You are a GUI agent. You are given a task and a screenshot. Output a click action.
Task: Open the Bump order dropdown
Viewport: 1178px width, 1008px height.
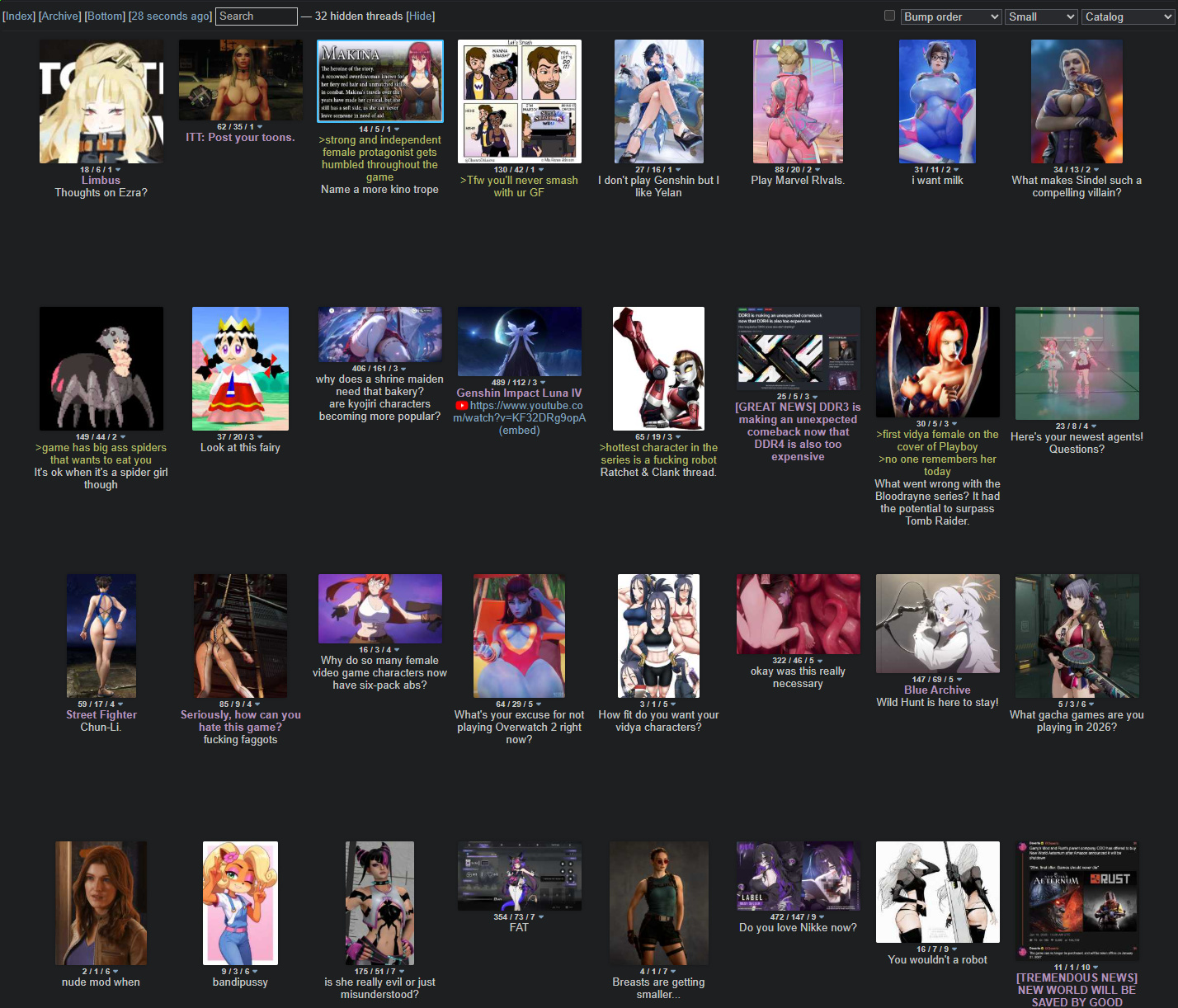point(951,16)
